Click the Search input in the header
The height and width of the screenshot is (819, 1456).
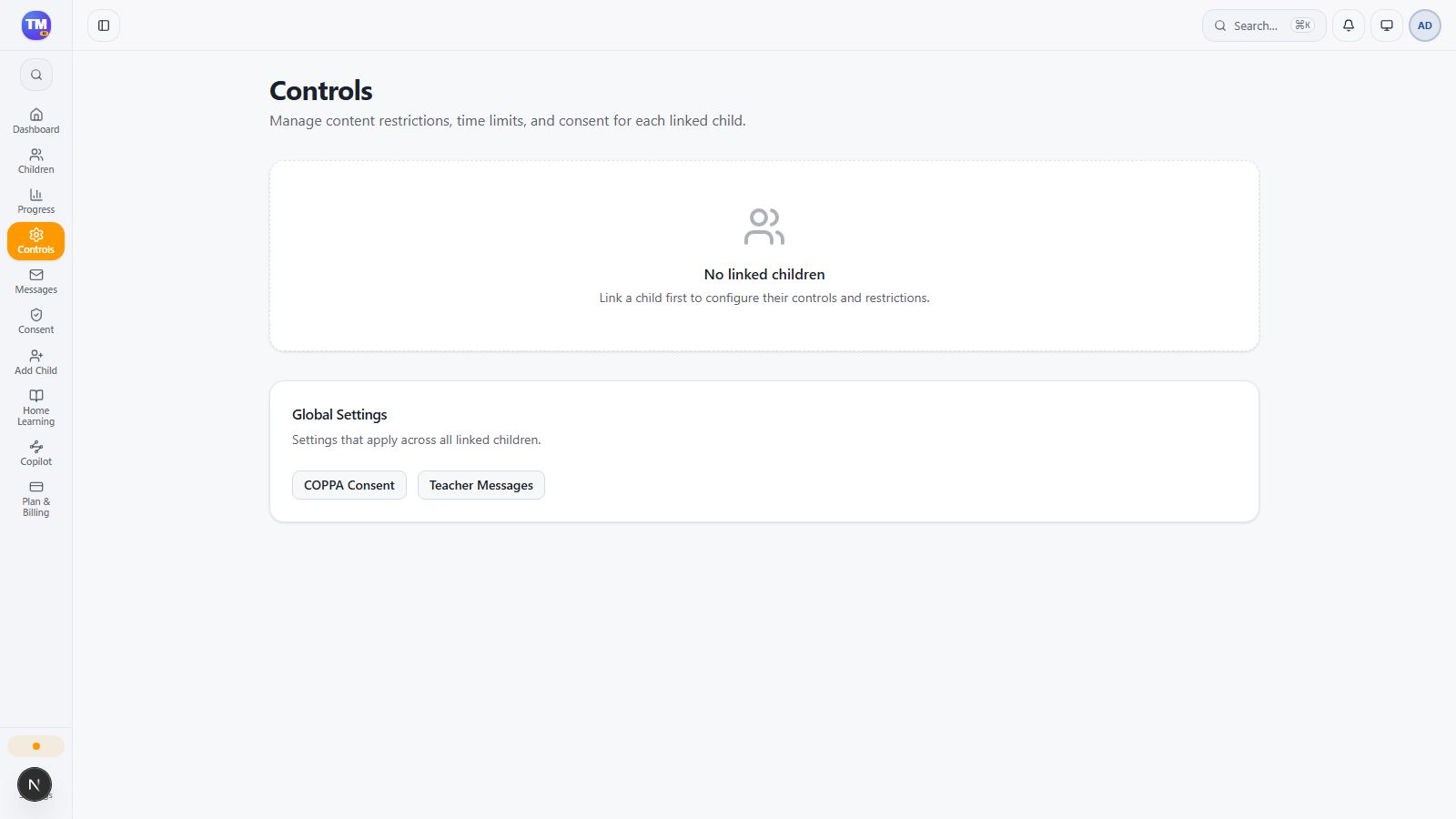coord(1264,25)
